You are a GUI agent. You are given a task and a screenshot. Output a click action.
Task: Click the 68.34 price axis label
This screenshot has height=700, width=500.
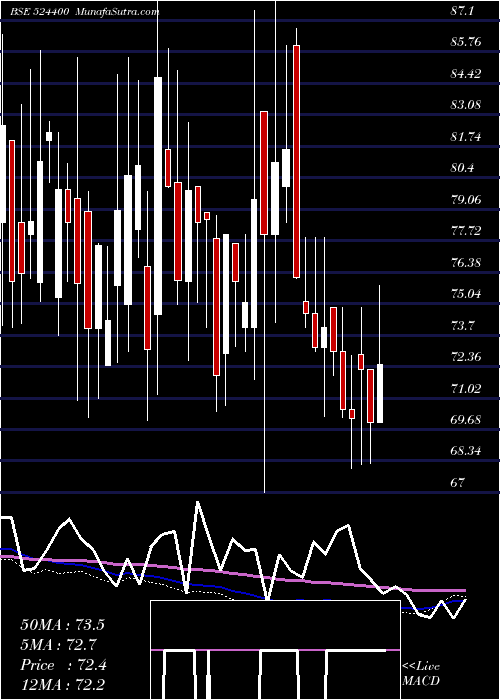coord(466,451)
